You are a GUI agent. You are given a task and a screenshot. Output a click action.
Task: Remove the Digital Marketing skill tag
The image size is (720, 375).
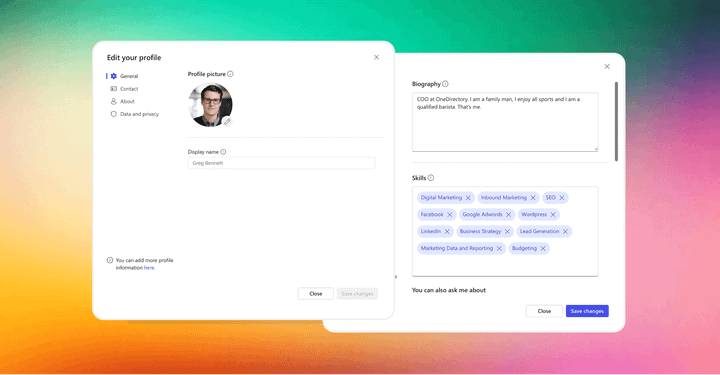[468, 198]
